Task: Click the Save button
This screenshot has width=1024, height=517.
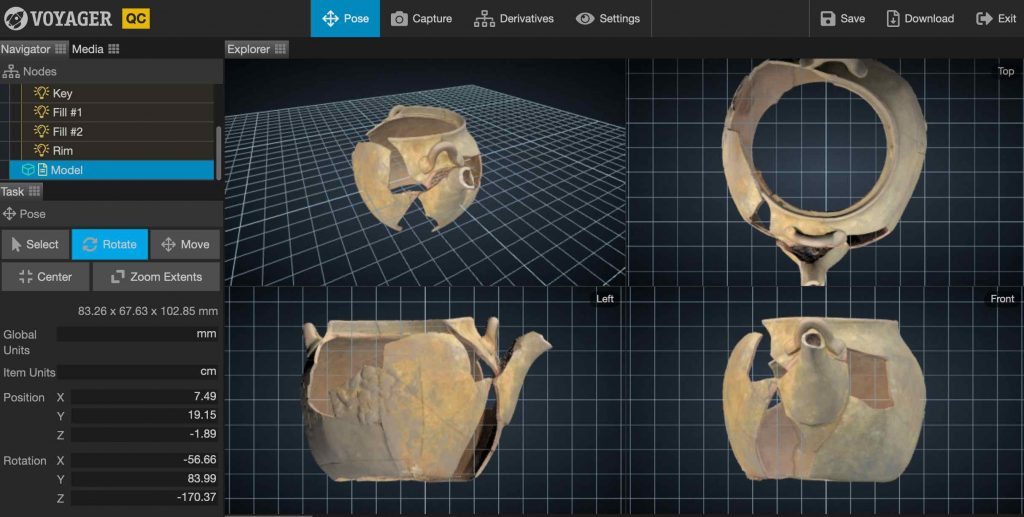Action: point(842,19)
